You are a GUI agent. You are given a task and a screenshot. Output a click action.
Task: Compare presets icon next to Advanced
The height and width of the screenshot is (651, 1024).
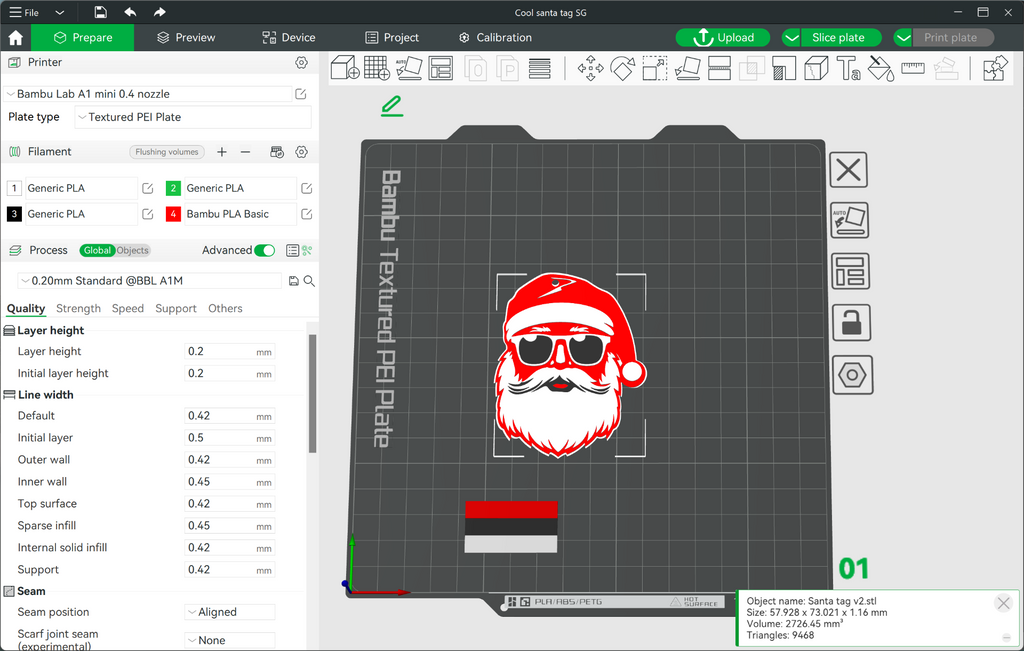pyautogui.click(x=307, y=251)
